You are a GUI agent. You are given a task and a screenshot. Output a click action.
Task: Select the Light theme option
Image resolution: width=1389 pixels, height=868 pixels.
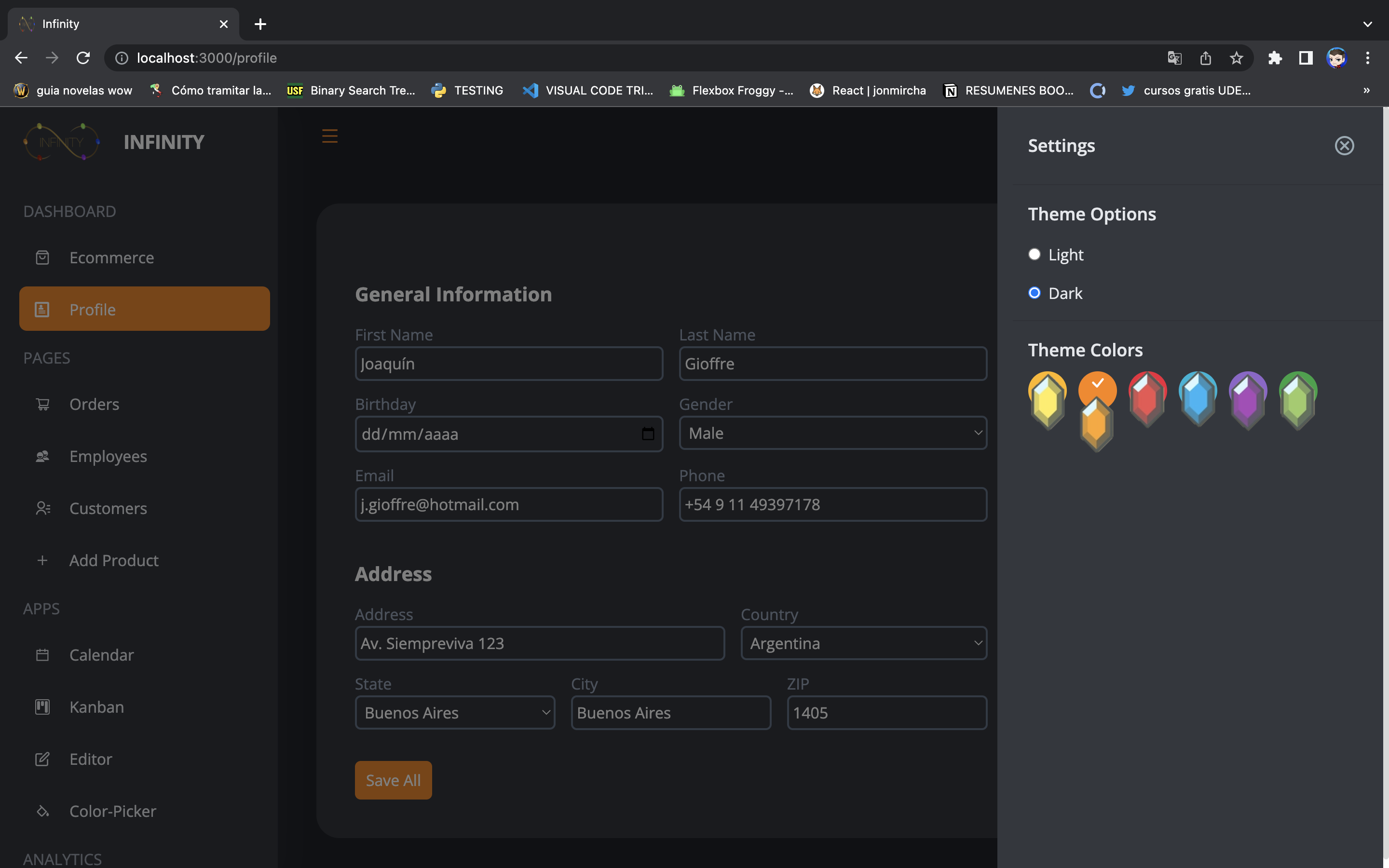pos(1035,254)
